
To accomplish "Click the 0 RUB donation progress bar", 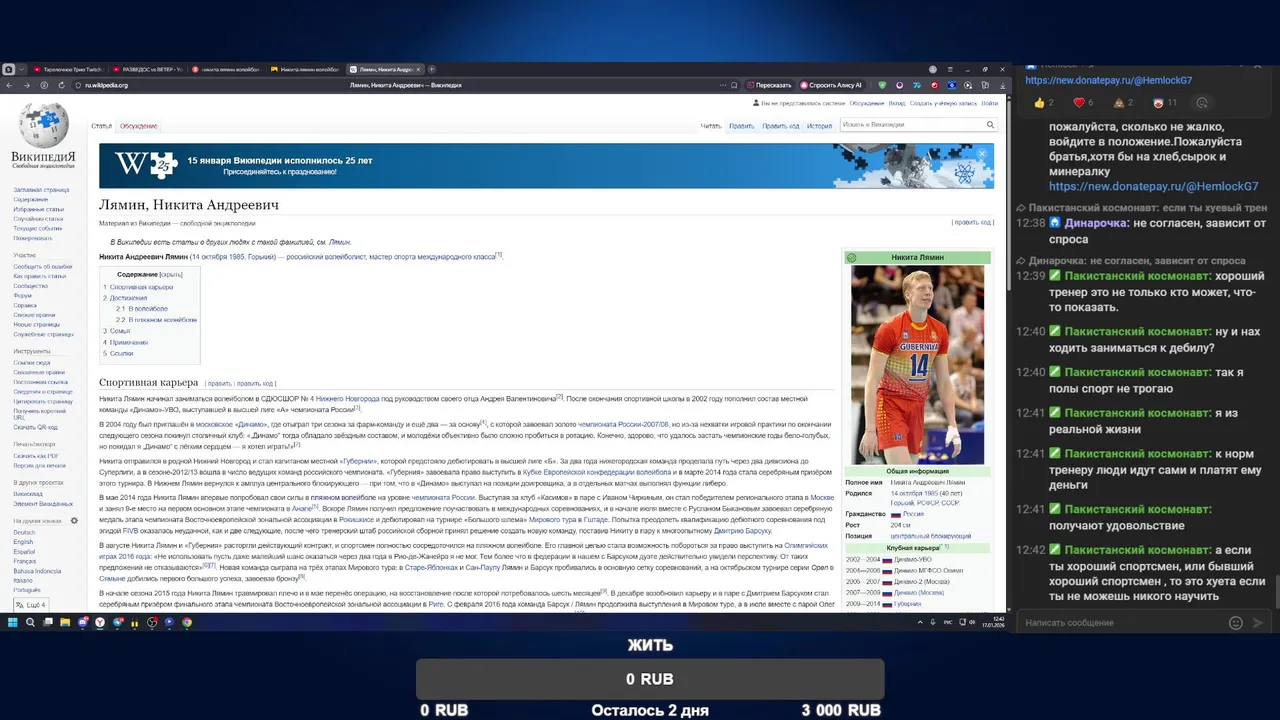I will [650, 679].
